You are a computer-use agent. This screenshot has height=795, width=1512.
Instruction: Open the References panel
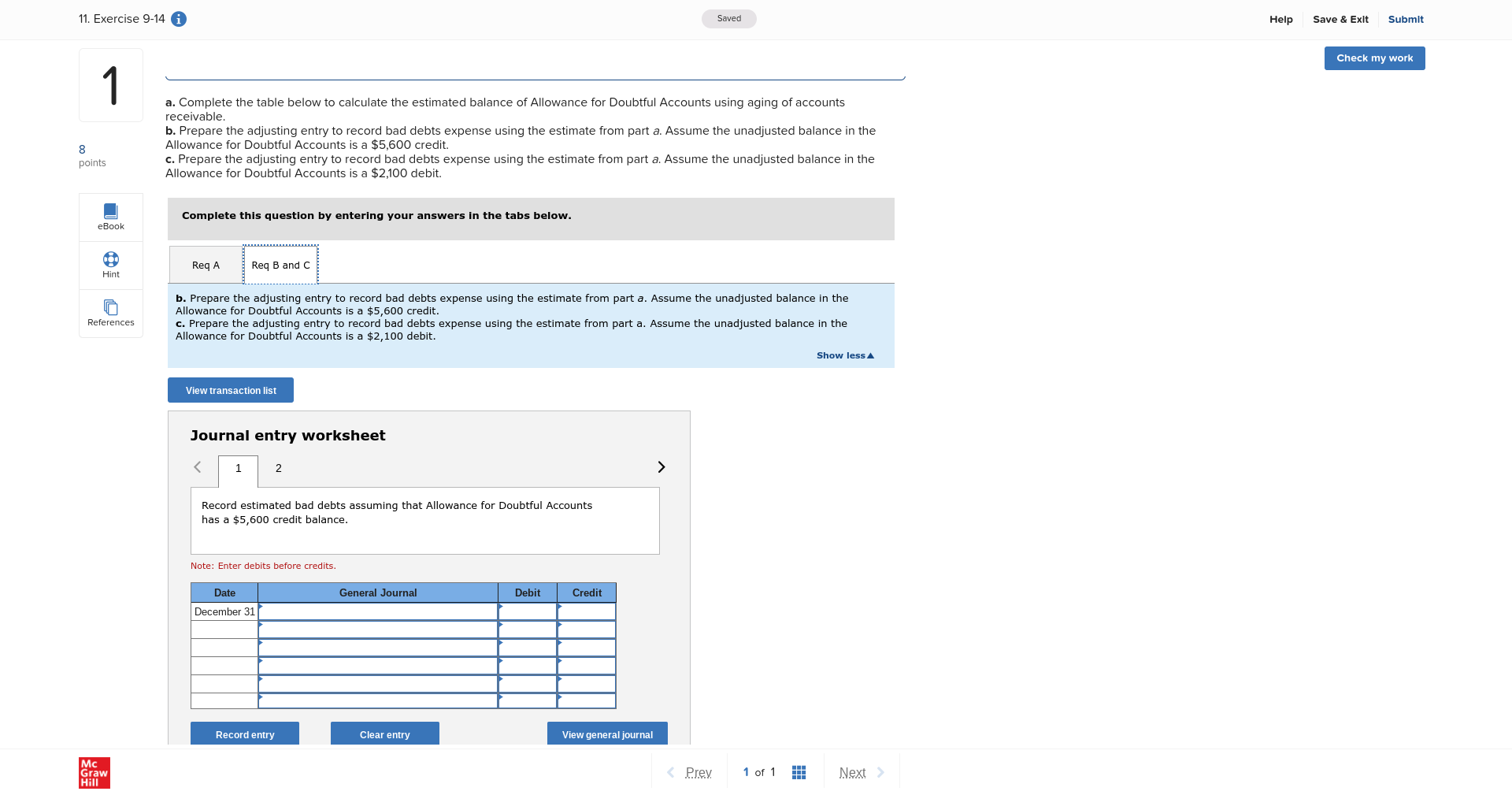tap(110, 313)
